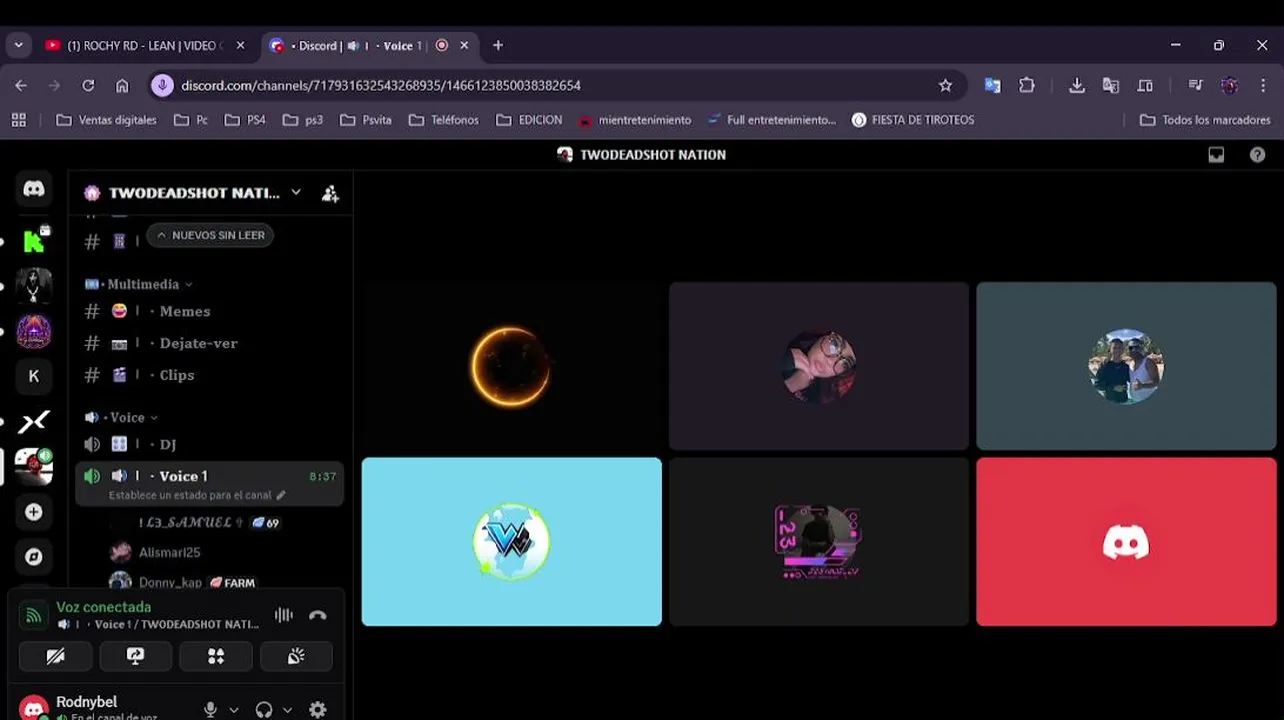Start screen sharing button

tap(136, 656)
